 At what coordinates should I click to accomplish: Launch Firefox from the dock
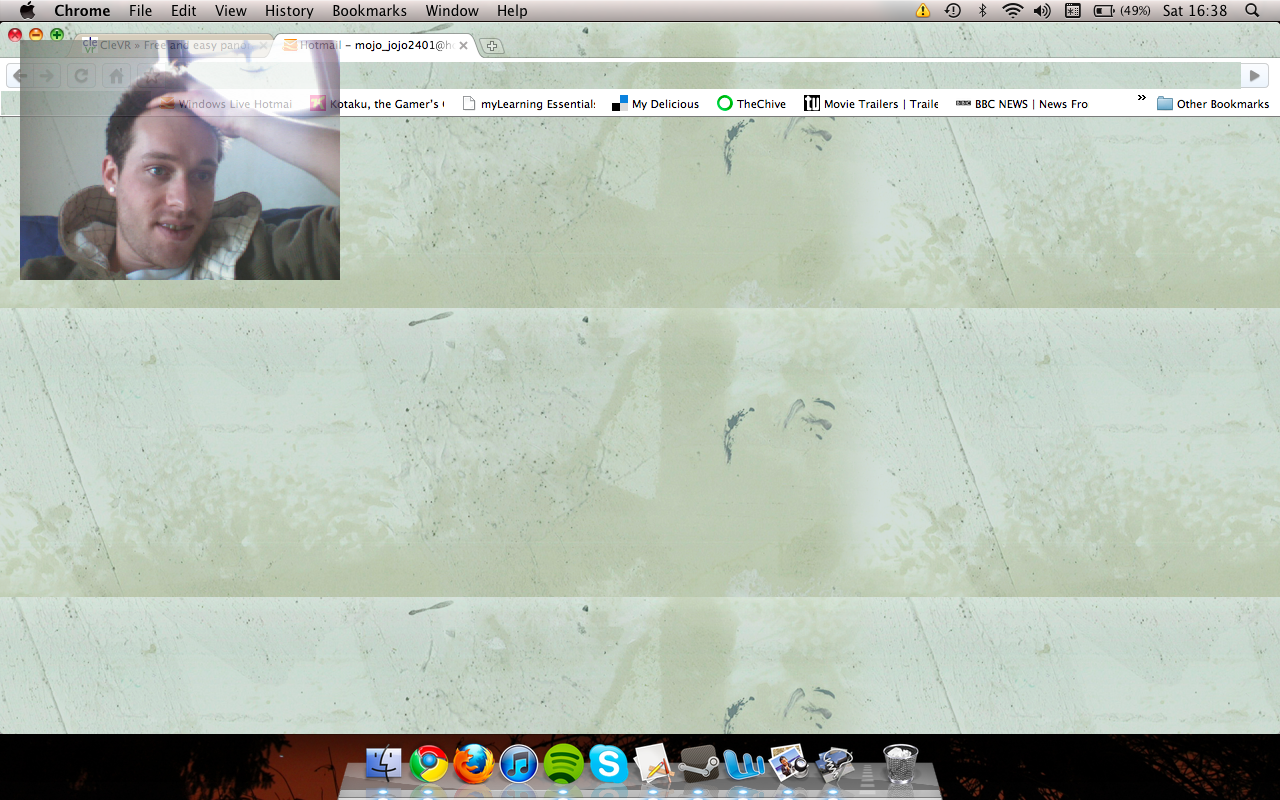coord(474,765)
